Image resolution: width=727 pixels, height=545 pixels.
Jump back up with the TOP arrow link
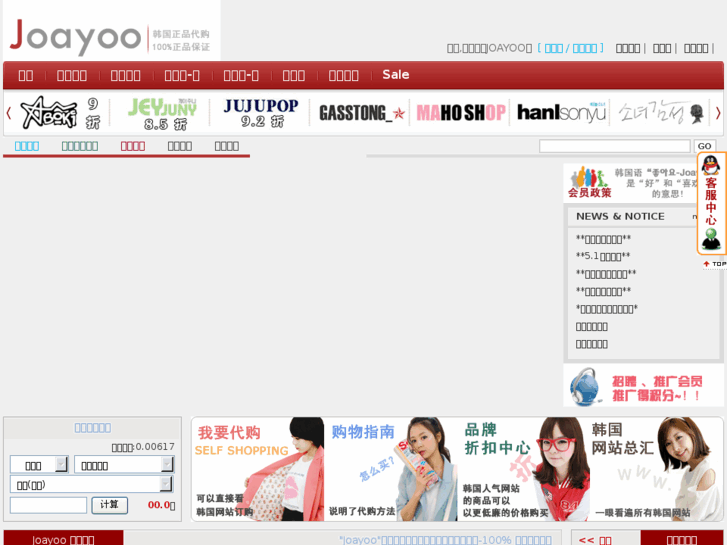click(714, 264)
